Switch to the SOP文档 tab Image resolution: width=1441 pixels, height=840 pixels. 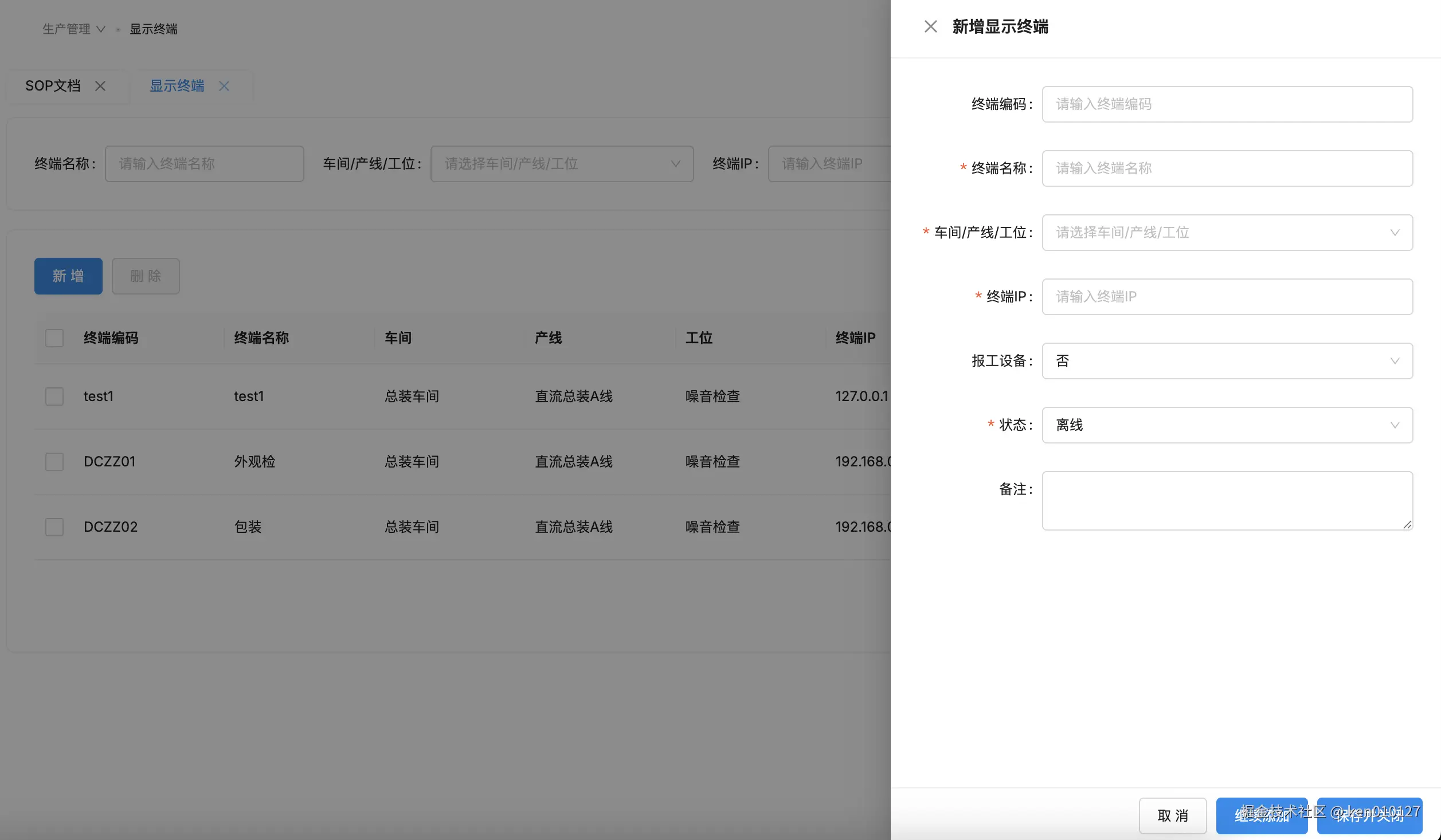(53, 86)
